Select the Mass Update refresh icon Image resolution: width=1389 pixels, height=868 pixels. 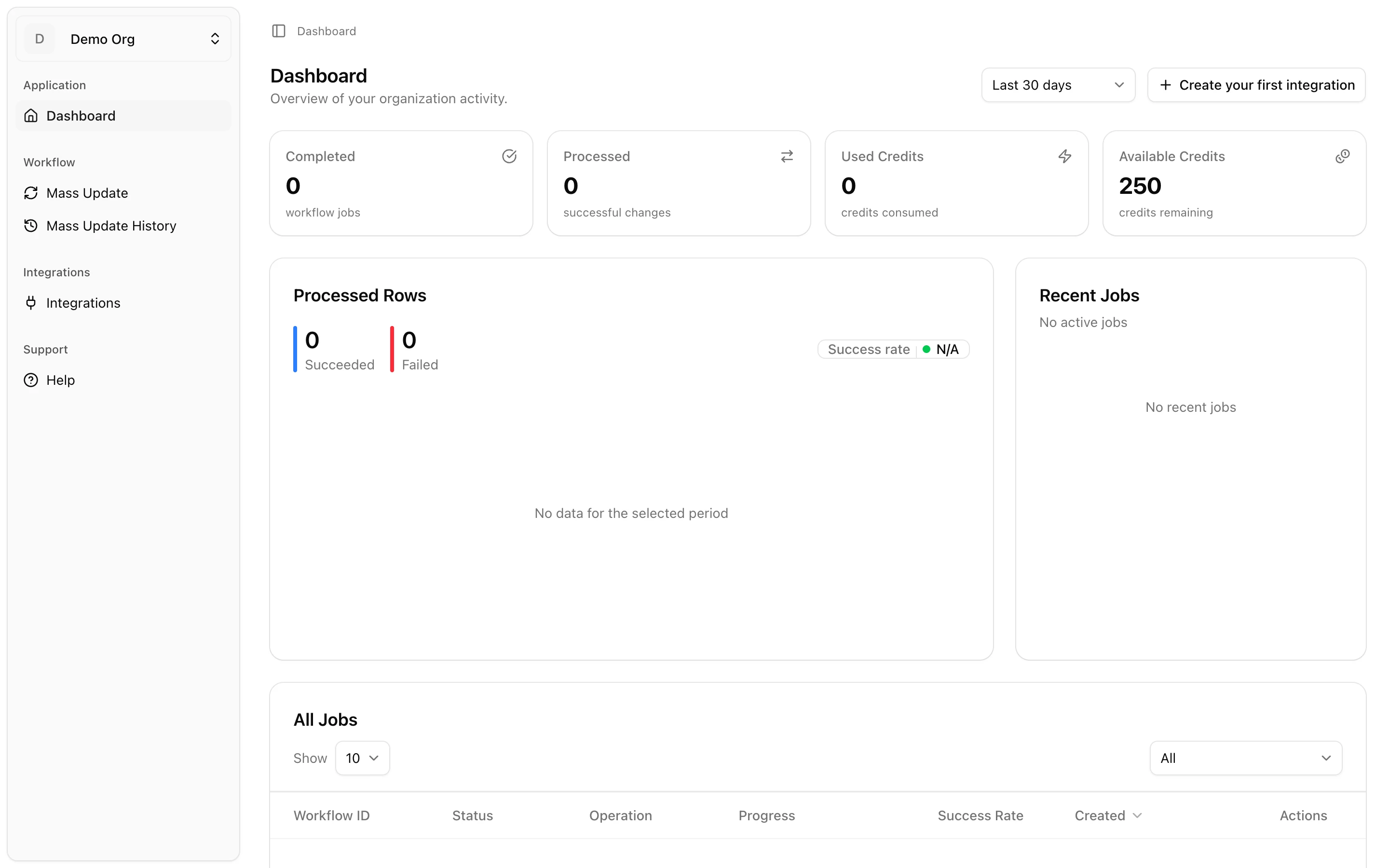[30, 193]
